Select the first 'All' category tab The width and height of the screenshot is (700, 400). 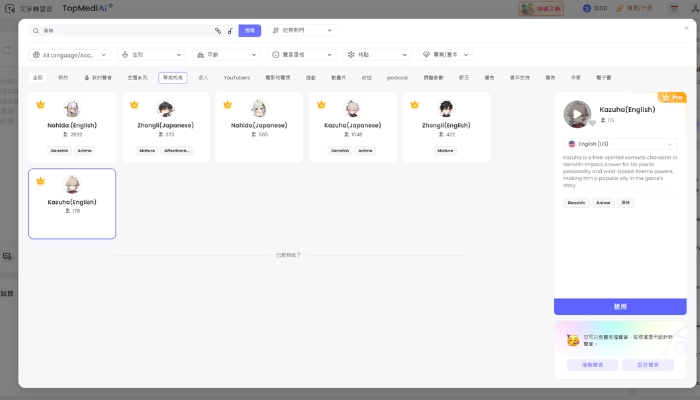[x=38, y=78]
